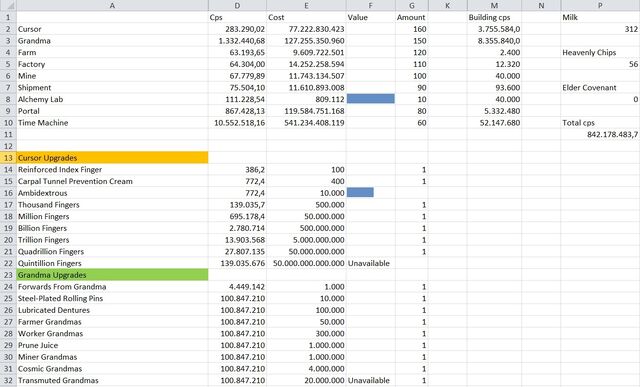
Task: Select the Prune Juice cell
Action: point(112,345)
